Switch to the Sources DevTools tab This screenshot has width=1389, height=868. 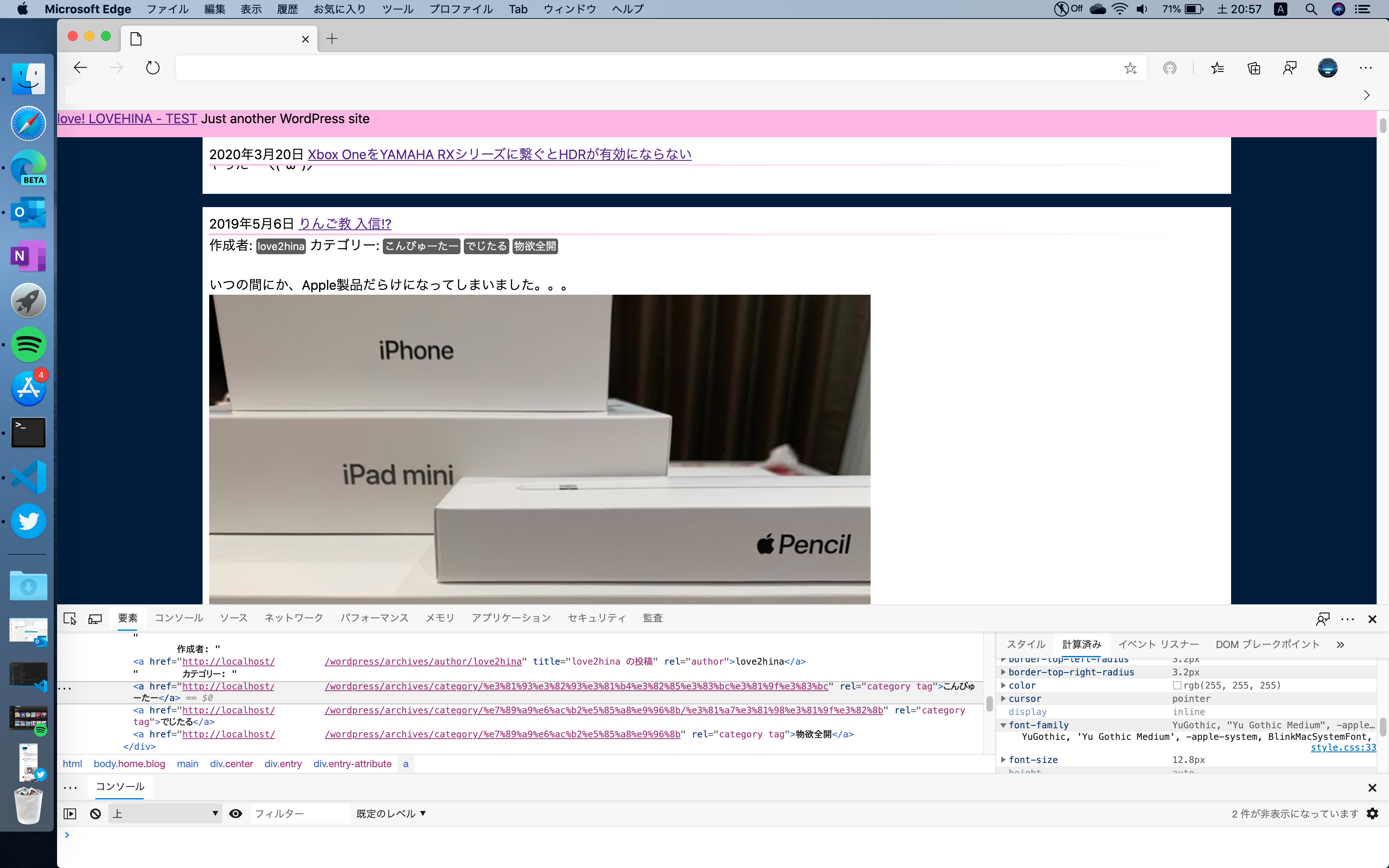234,618
